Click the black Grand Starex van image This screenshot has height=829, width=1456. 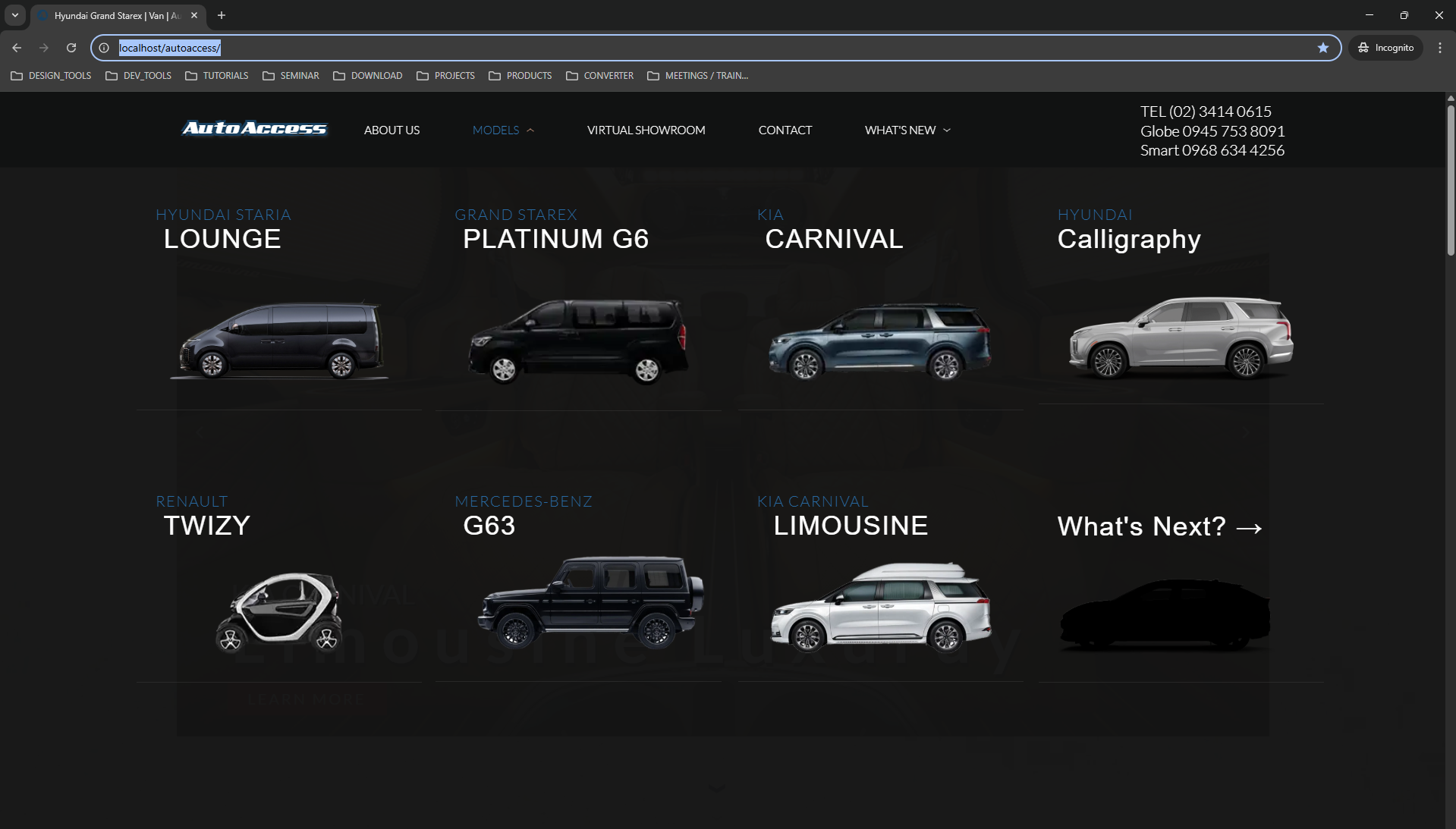[578, 341]
